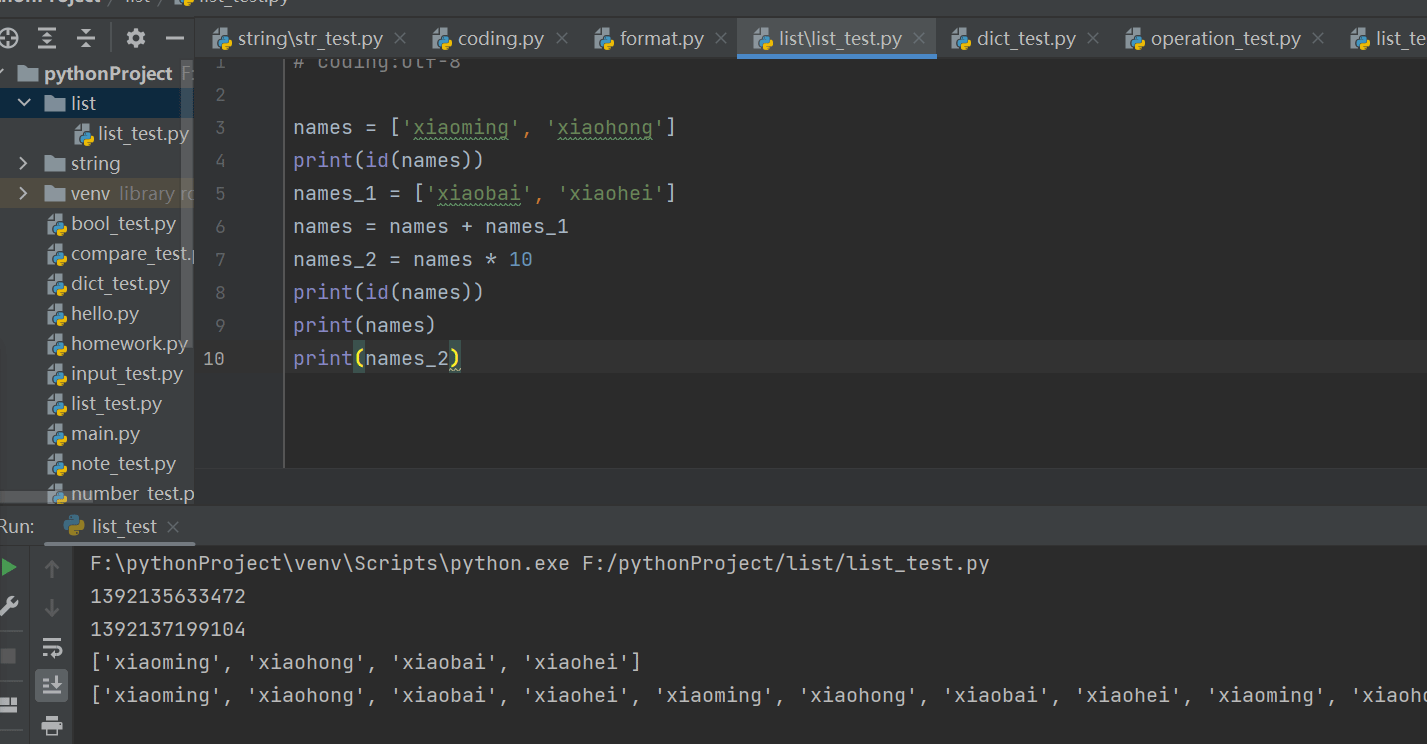Open the Project panel settings gear
This screenshot has width=1427, height=744.
pos(136,39)
